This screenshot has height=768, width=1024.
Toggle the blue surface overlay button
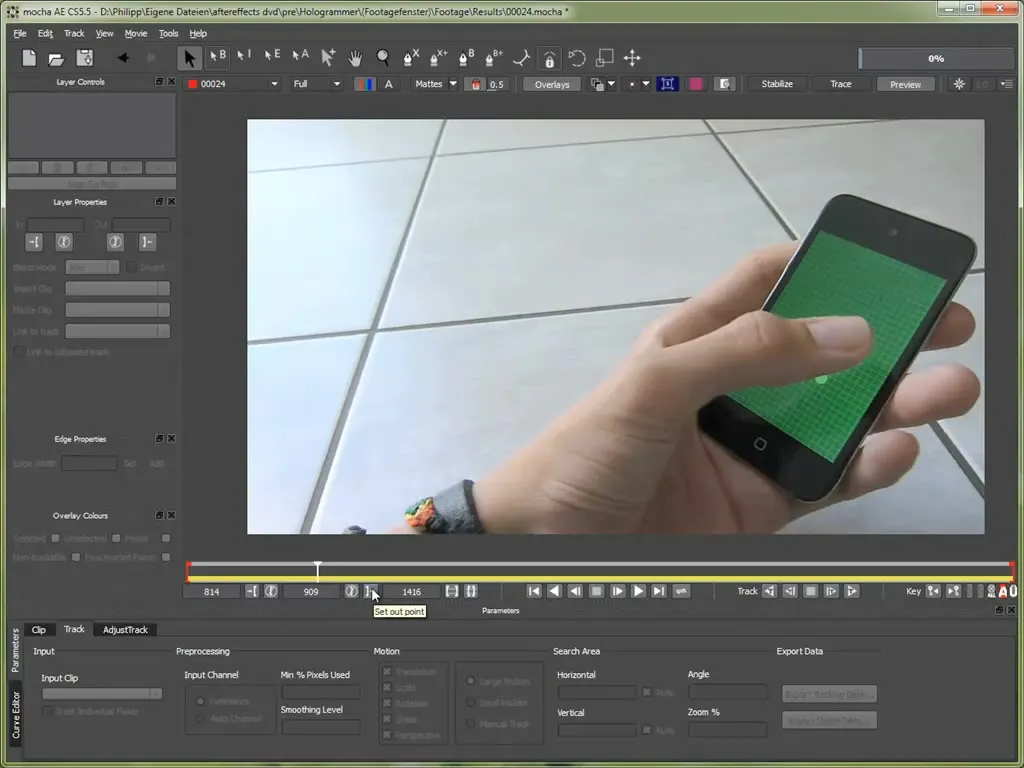tap(667, 84)
